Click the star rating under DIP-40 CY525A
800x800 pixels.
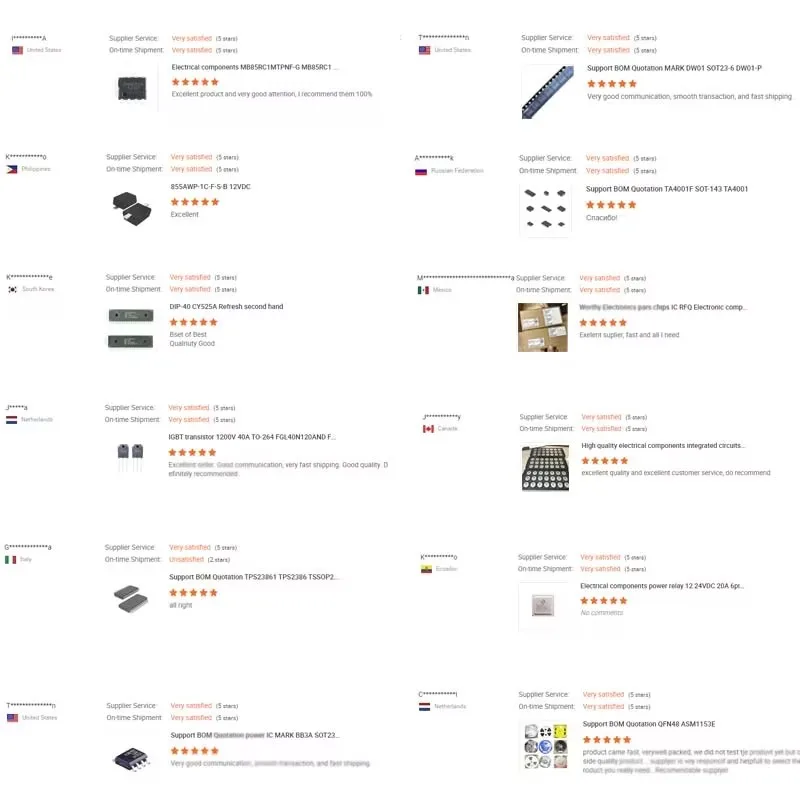point(193,322)
